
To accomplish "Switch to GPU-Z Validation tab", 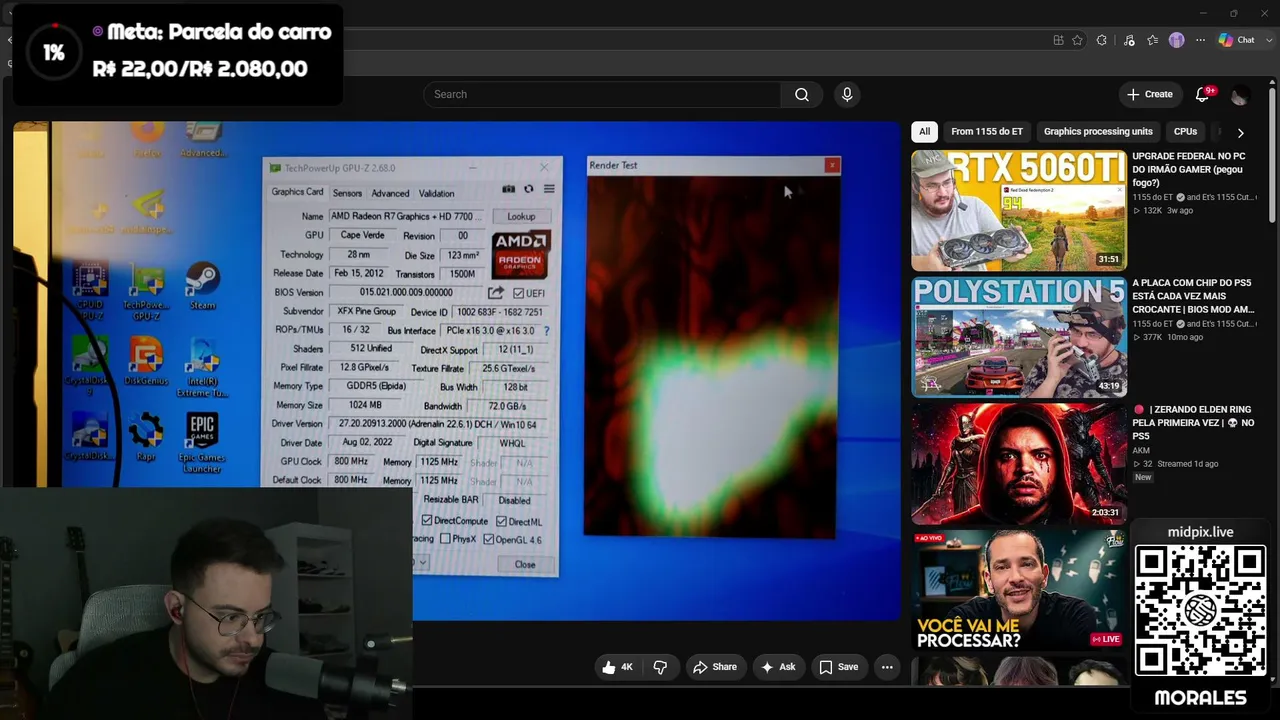I will 436,193.
